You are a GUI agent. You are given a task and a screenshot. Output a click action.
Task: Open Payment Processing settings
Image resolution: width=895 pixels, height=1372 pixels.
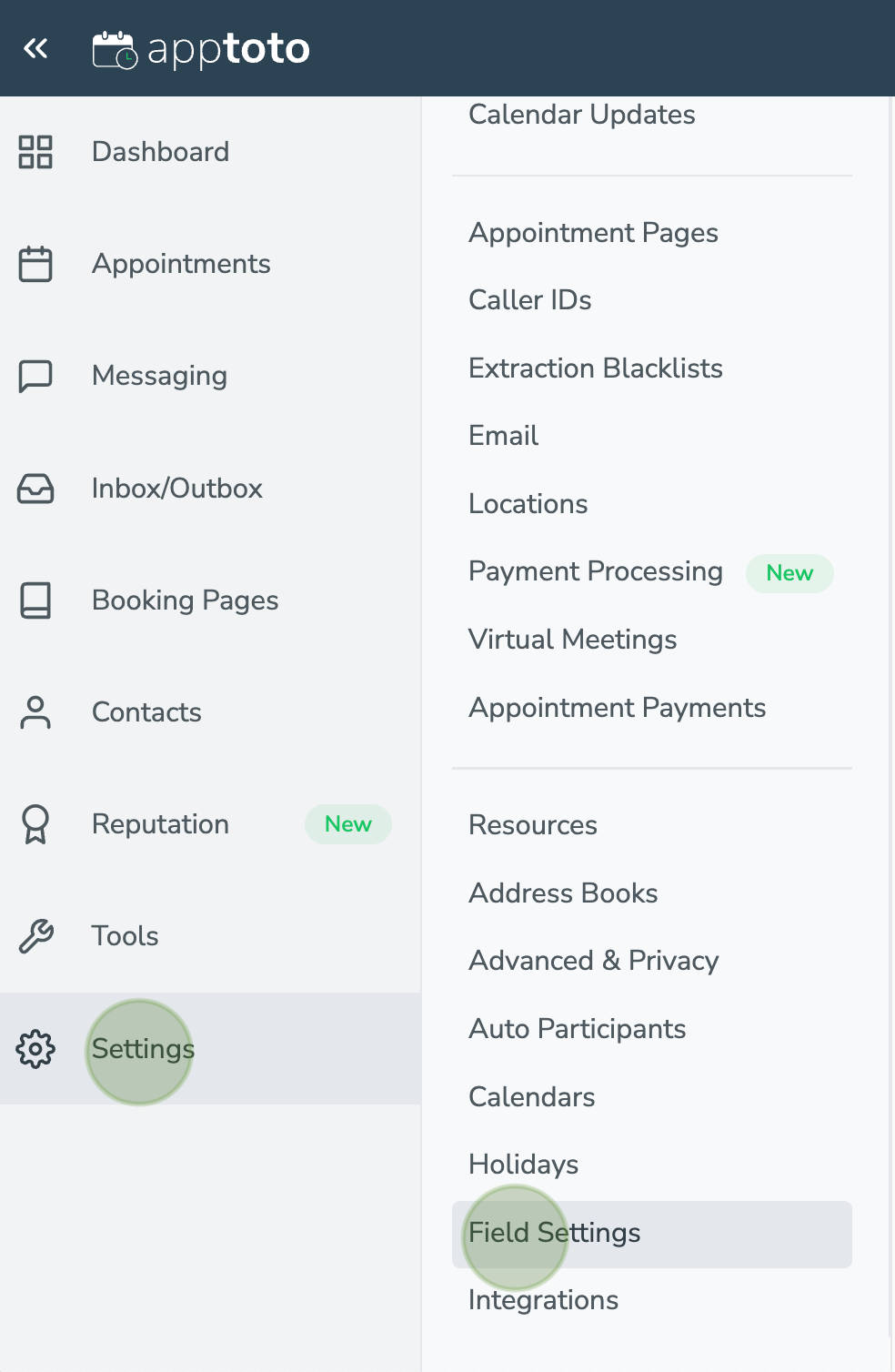595,572
